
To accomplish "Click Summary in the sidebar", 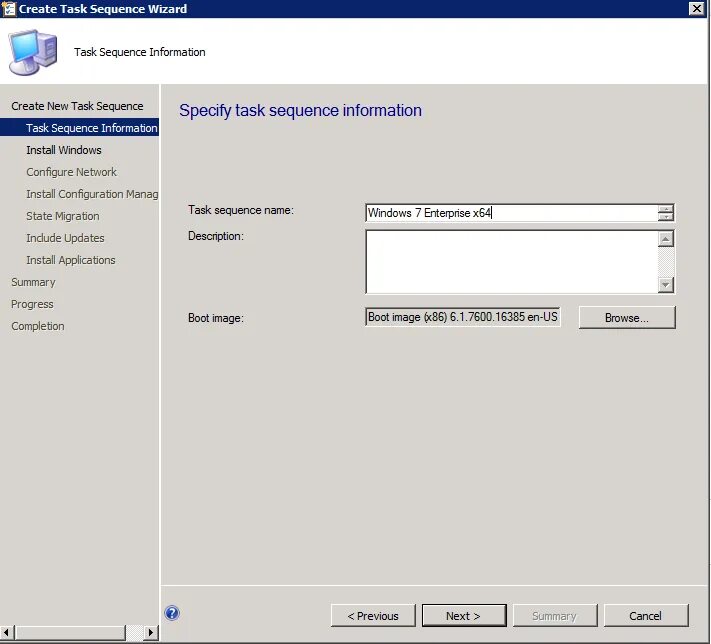I will pos(33,282).
